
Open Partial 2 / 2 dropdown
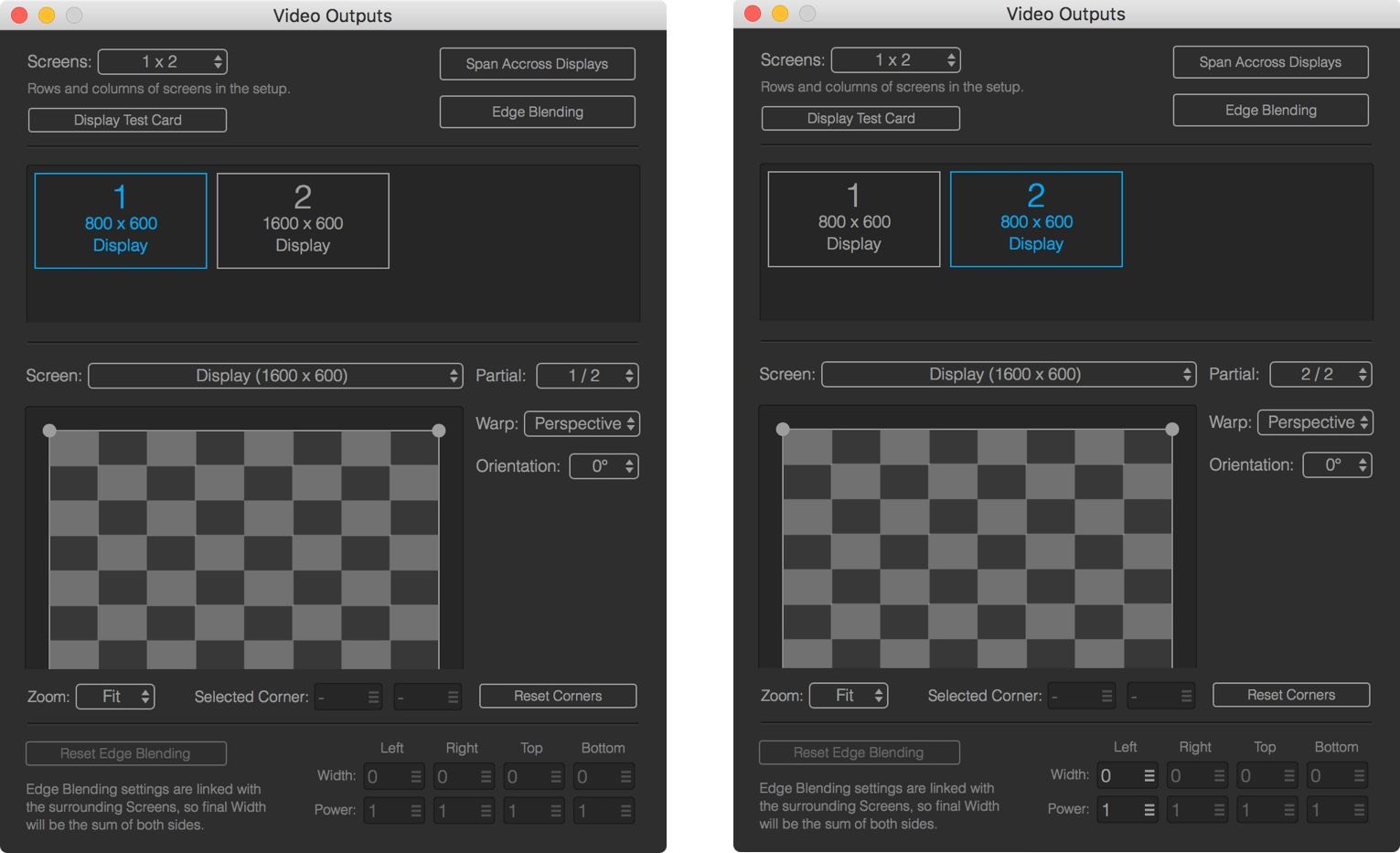click(x=1320, y=374)
